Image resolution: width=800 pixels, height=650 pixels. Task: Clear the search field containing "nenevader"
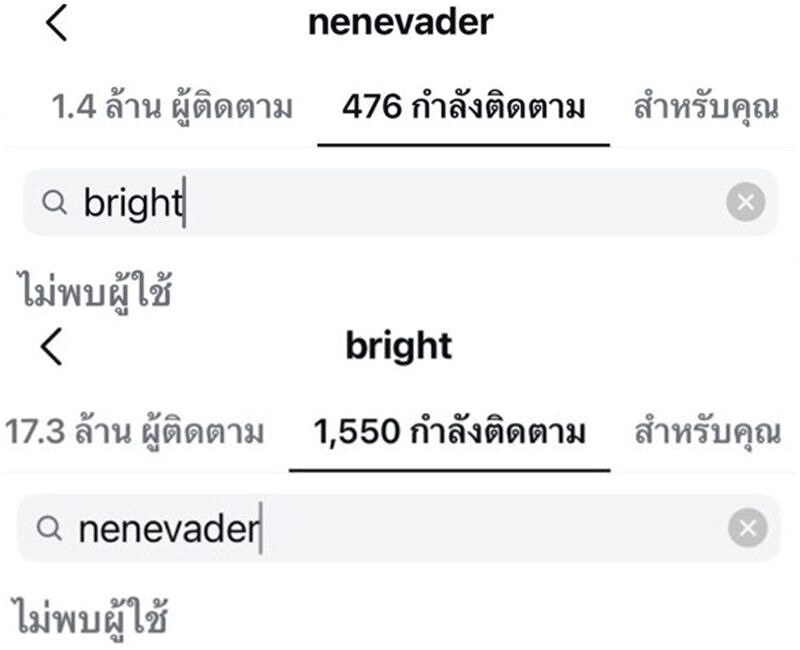(746, 529)
